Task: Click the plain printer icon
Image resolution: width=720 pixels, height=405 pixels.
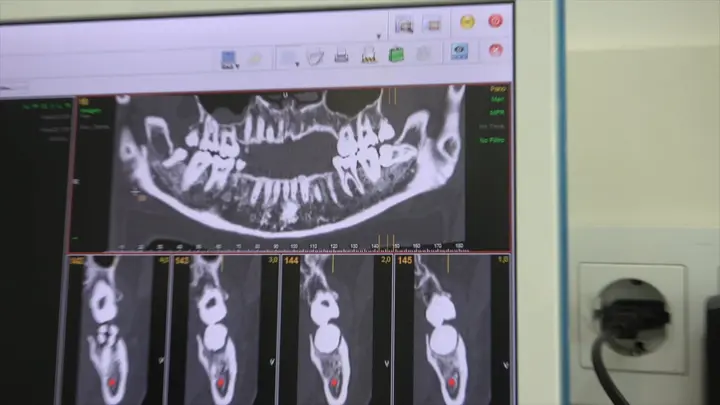Action: point(342,56)
